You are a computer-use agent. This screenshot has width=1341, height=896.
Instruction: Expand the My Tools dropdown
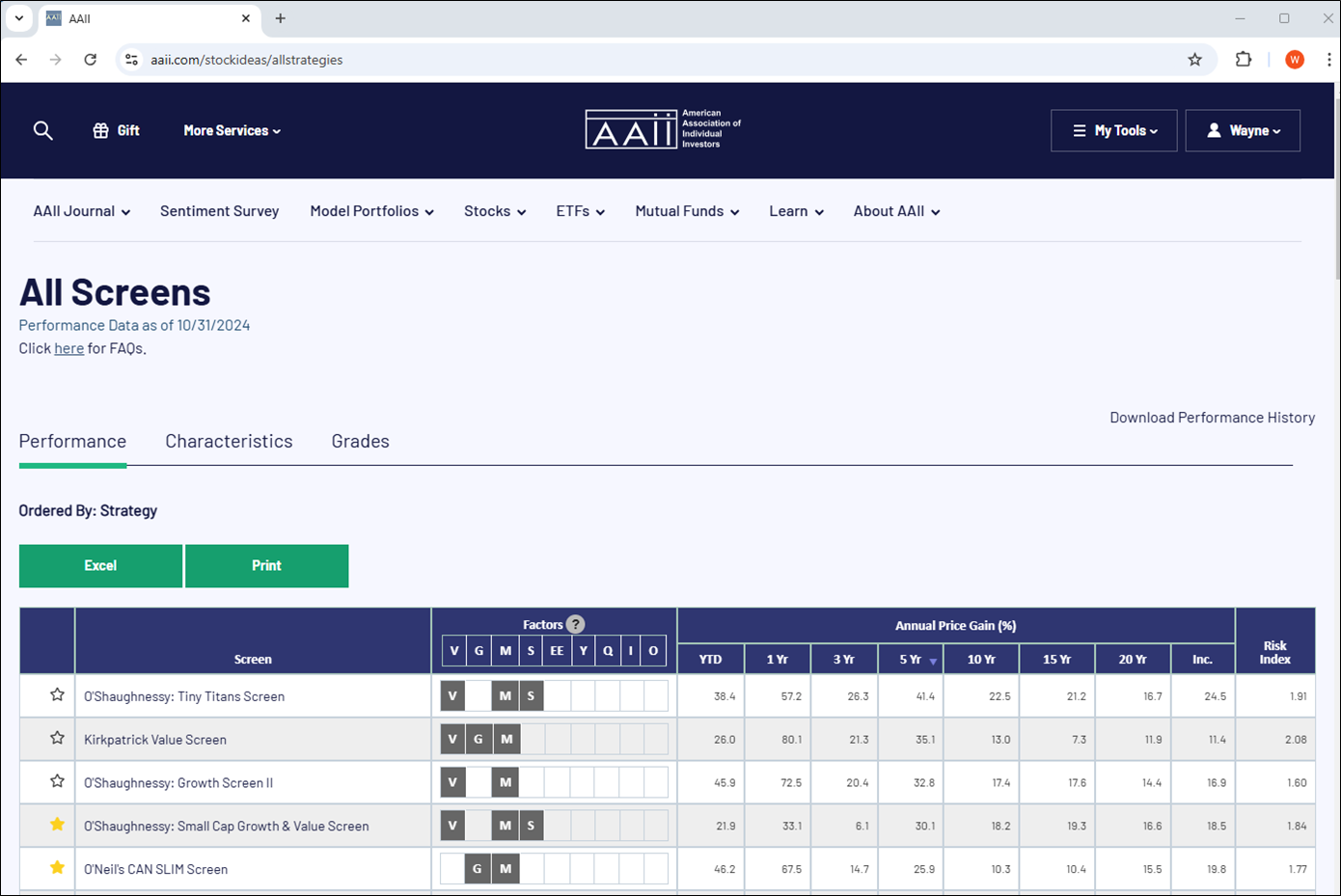point(1114,130)
